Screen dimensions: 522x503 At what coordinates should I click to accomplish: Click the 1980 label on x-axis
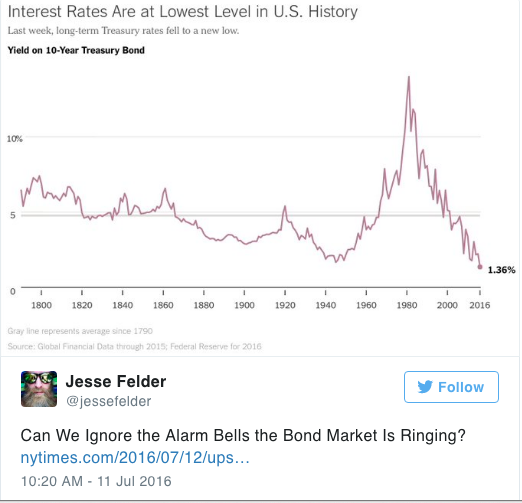pyautogui.click(x=407, y=305)
